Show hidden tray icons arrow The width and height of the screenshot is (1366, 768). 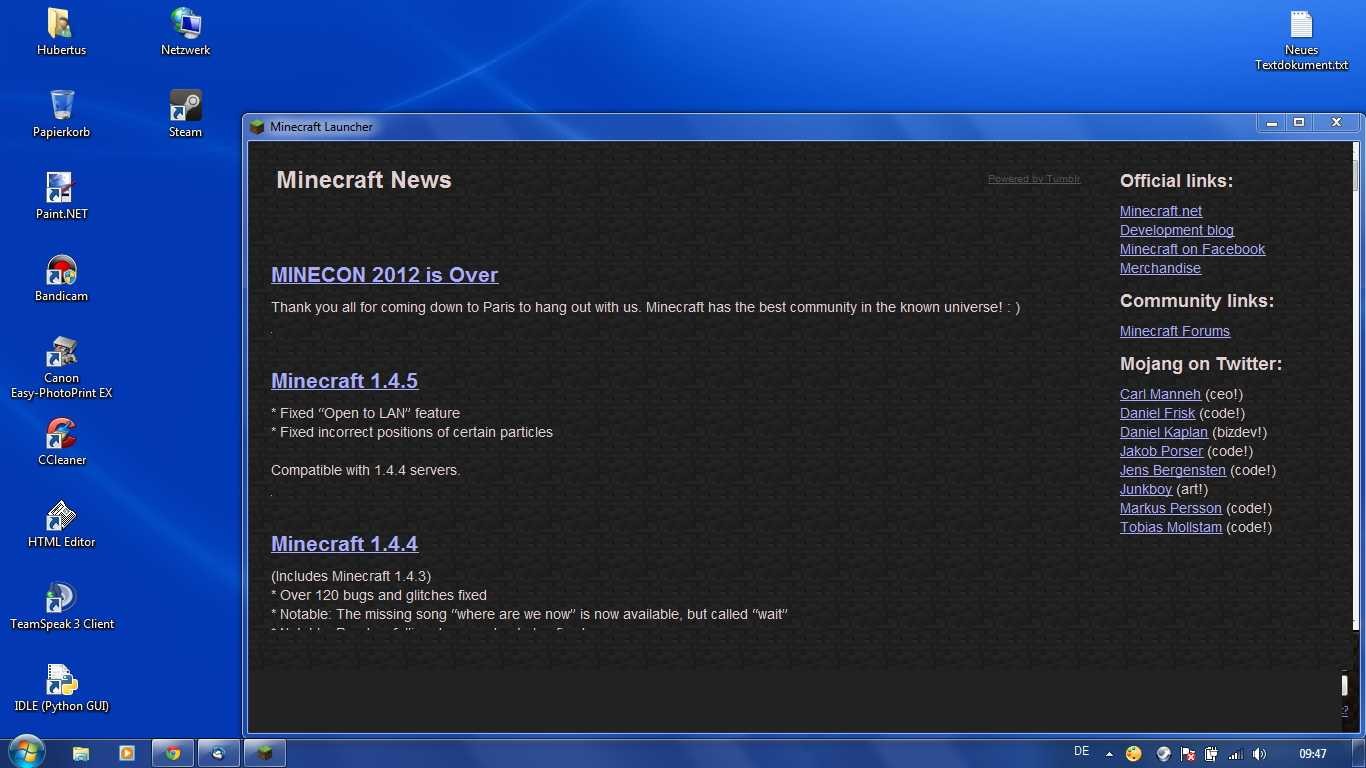1109,754
